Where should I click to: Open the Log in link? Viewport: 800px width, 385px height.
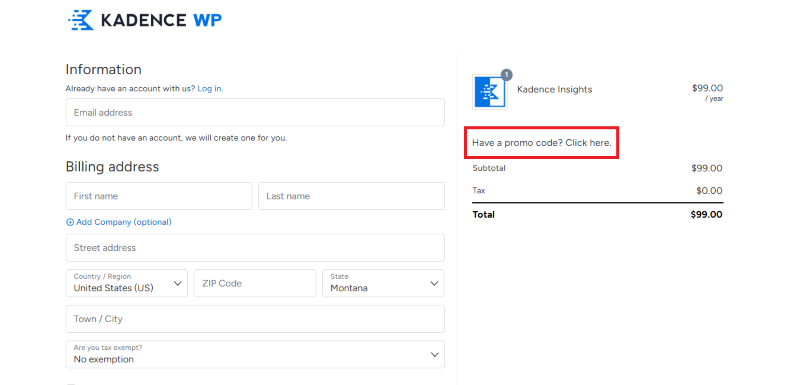(x=210, y=89)
